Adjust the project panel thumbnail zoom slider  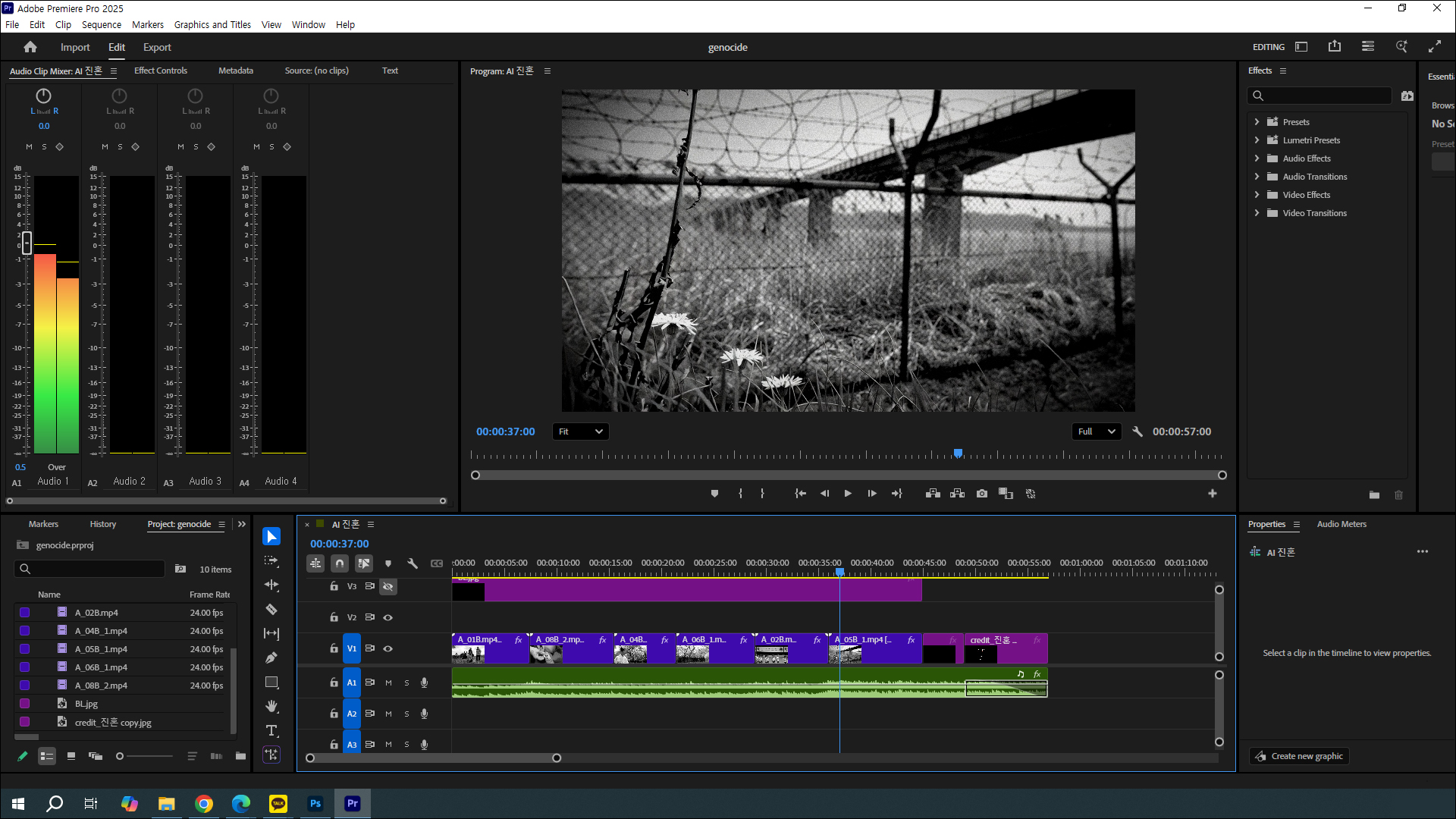point(120,756)
